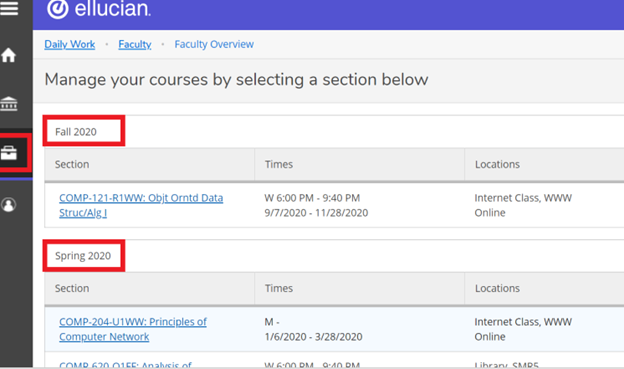Open COMP-204-U1WW Principles of Computer Network
This screenshot has width=624, height=369.
click(133, 329)
